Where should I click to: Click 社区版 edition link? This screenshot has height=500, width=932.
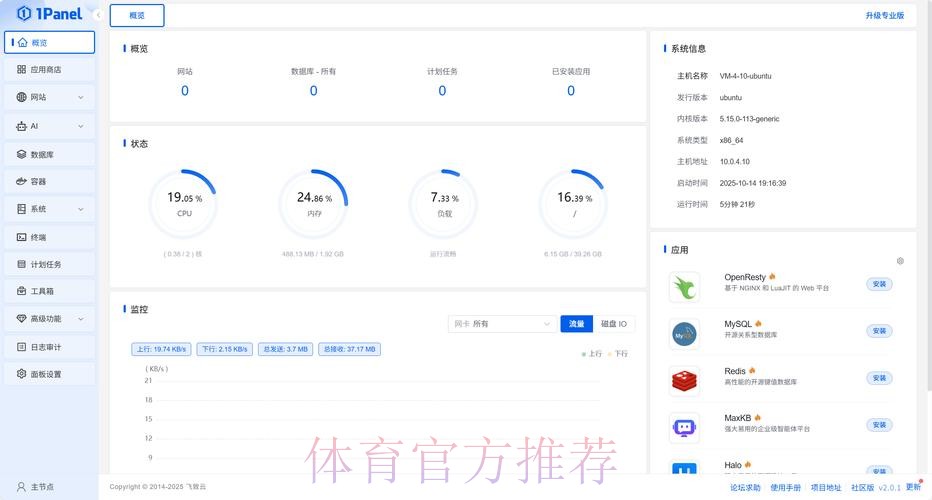click(x=862, y=488)
